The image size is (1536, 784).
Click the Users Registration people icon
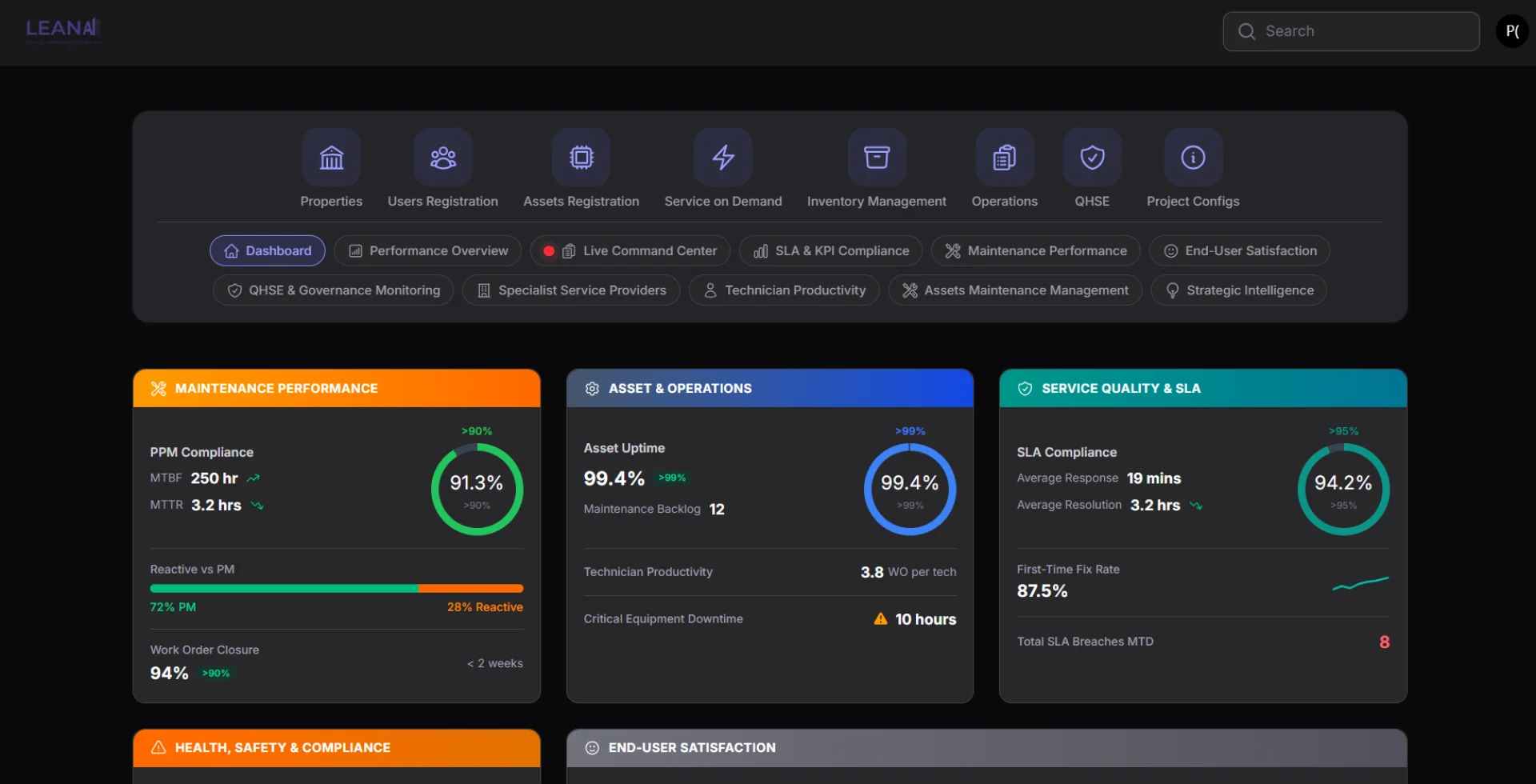[442, 158]
